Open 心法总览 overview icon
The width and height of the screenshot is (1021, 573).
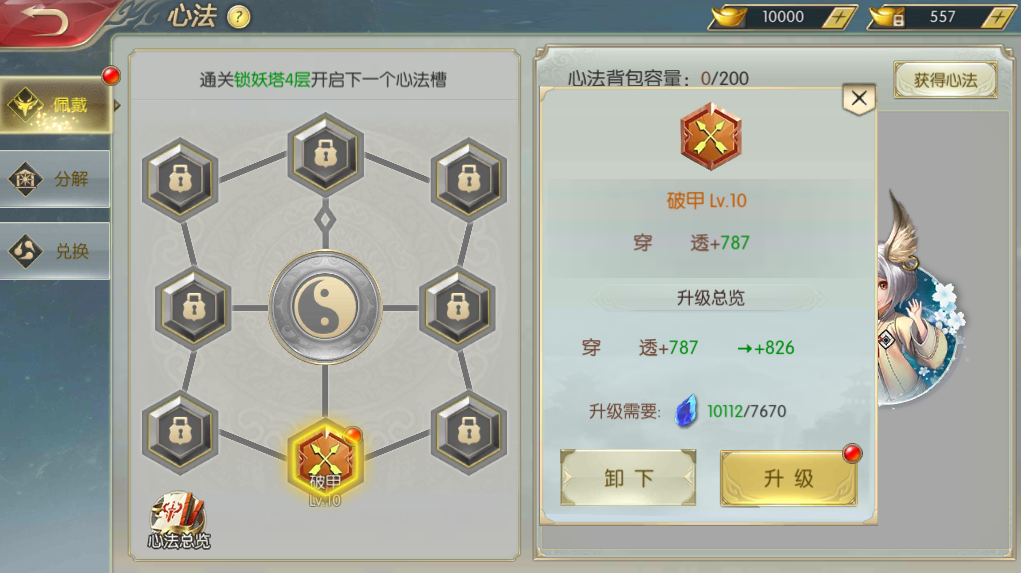coord(178,522)
